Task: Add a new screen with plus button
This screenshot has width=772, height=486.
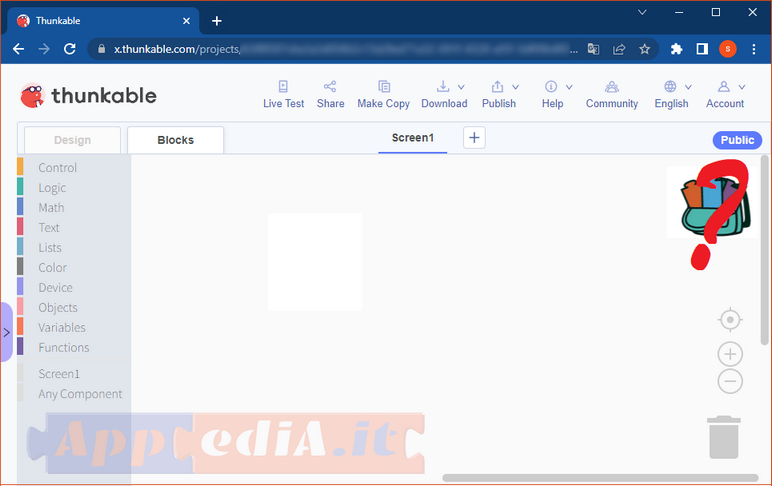Action: 474,137
